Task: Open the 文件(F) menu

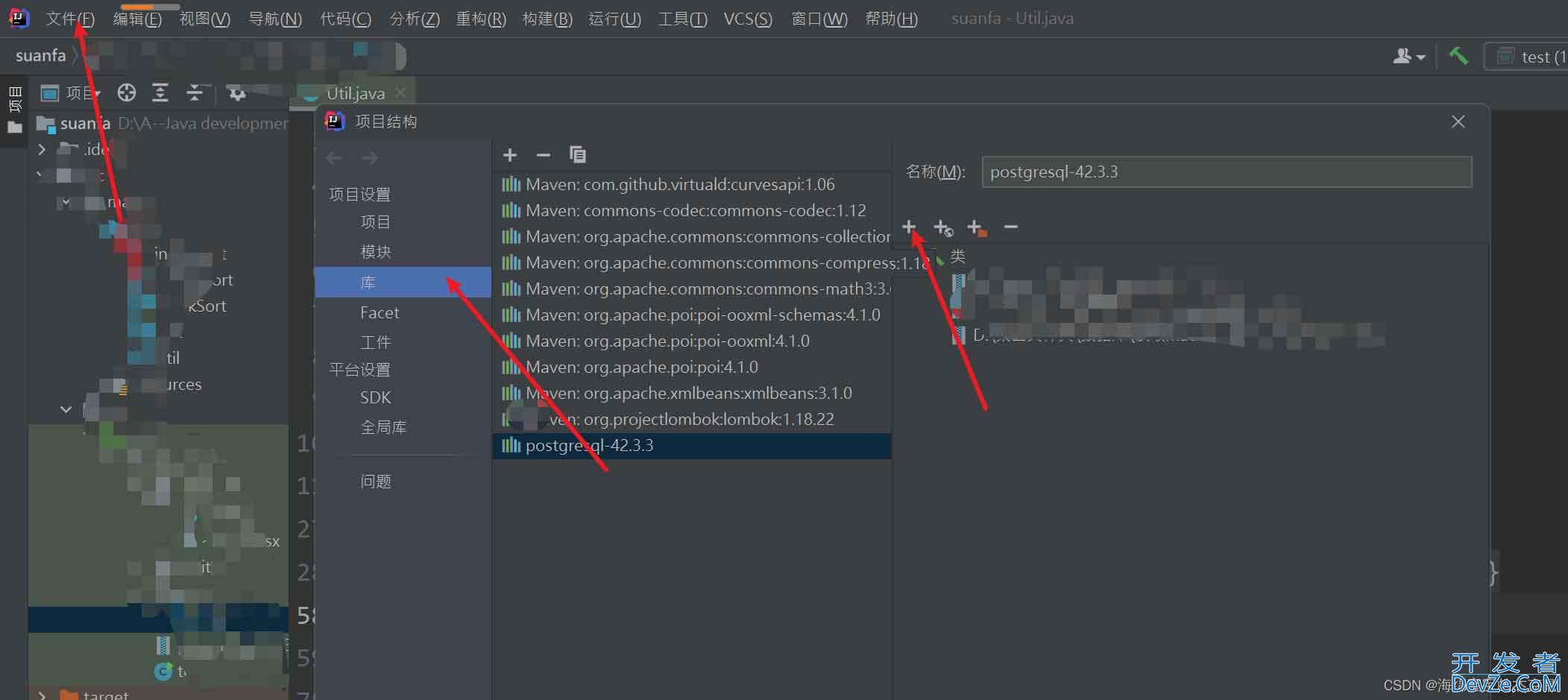Action: [70, 19]
